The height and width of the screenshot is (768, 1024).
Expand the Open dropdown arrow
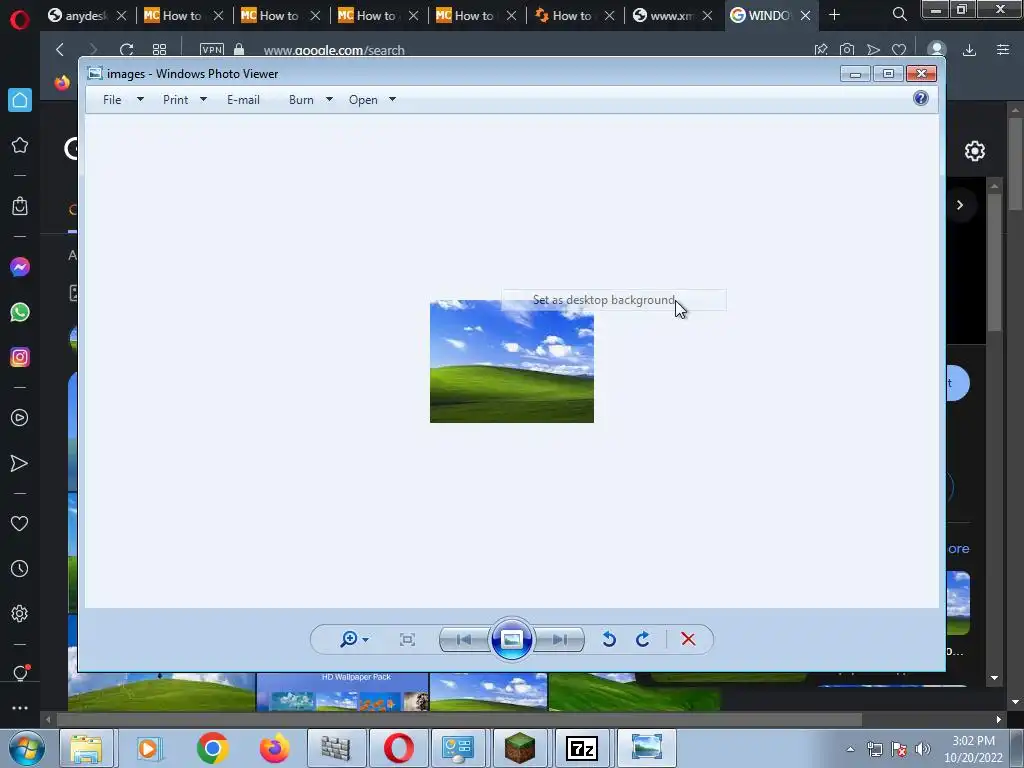click(392, 99)
